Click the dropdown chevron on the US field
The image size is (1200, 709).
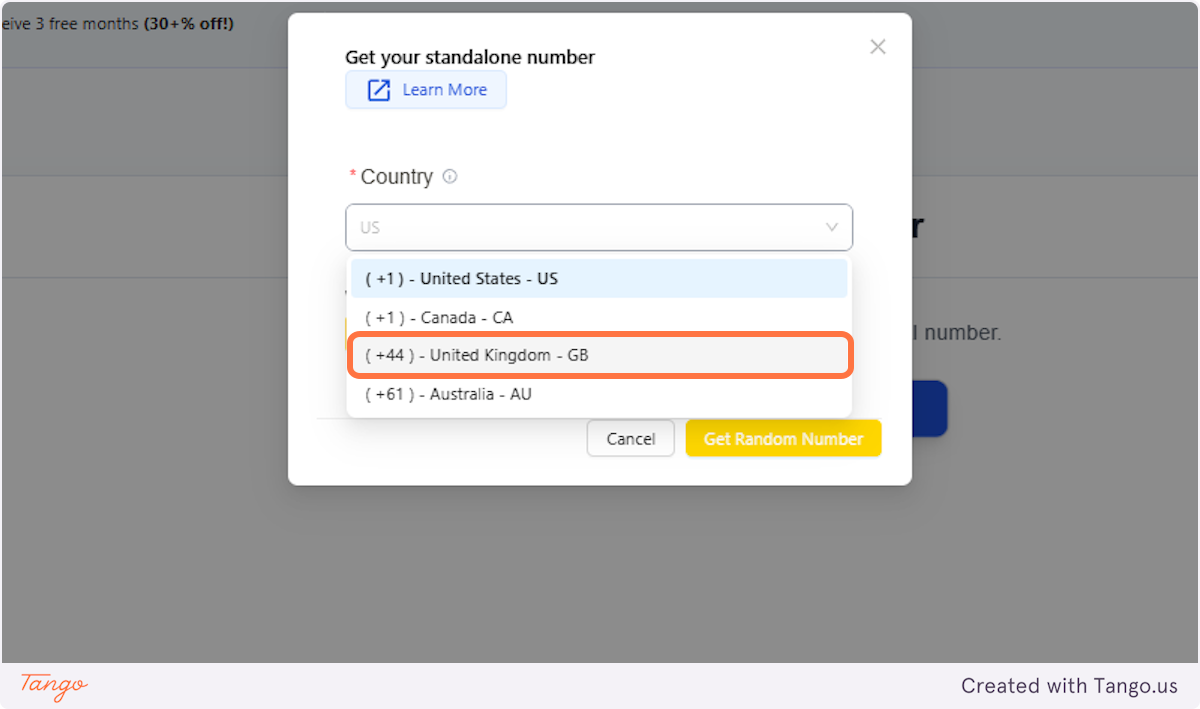coord(831,227)
